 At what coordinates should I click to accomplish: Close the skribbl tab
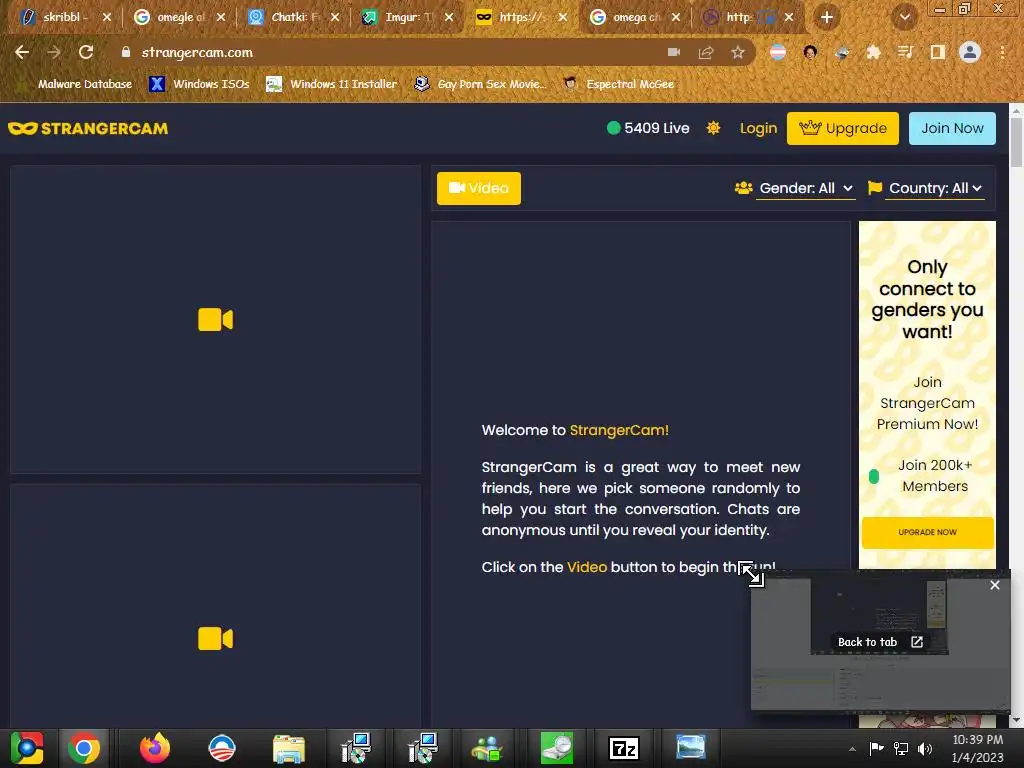click(106, 17)
